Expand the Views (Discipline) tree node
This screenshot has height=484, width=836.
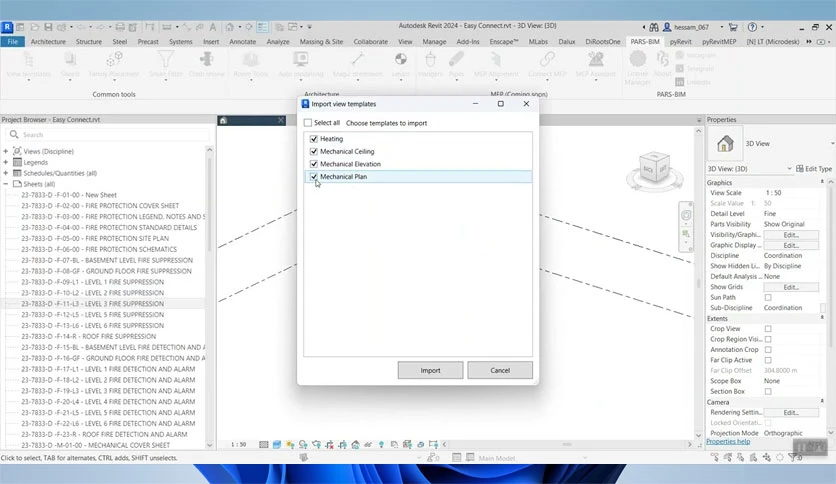pyautogui.click(x=6, y=151)
